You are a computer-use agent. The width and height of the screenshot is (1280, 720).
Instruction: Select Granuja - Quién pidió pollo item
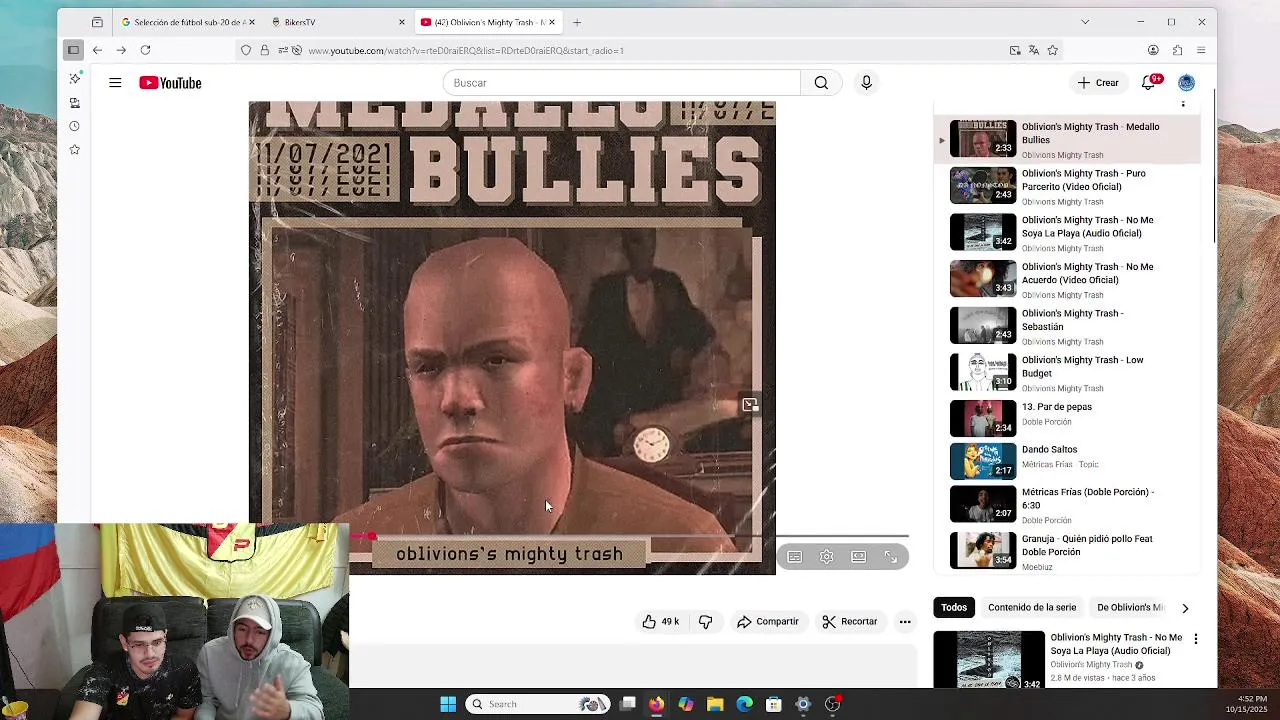[1068, 552]
